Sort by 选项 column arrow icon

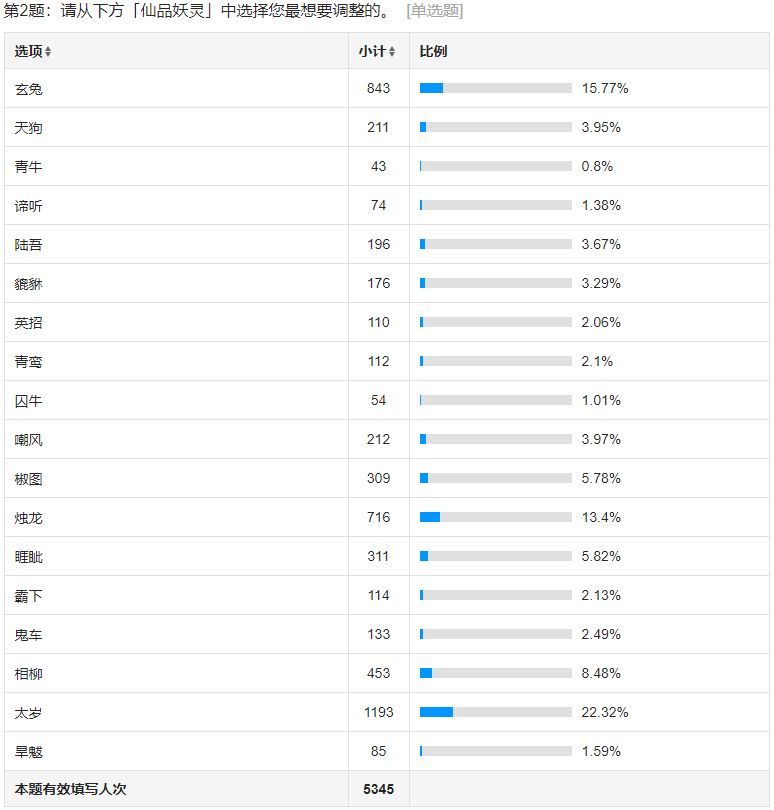[48, 52]
